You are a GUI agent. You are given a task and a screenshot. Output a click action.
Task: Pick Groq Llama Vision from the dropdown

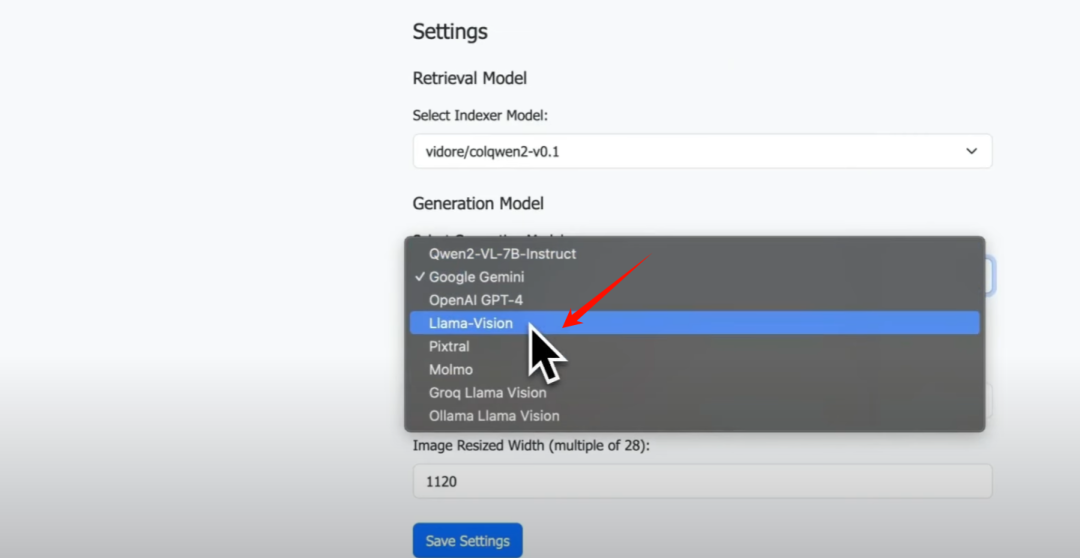[x=488, y=392]
